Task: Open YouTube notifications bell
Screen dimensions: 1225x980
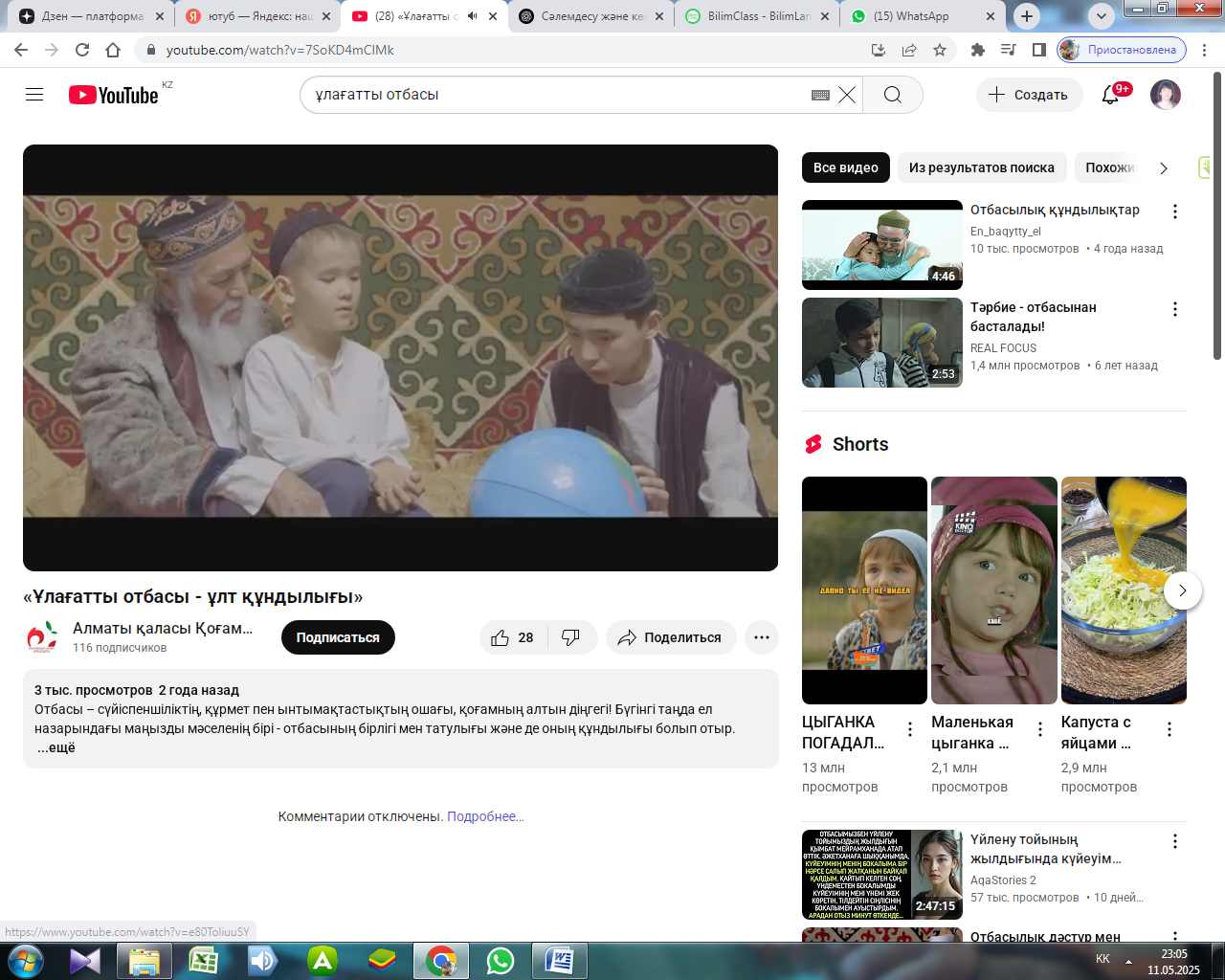Action: coord(1110,95)
